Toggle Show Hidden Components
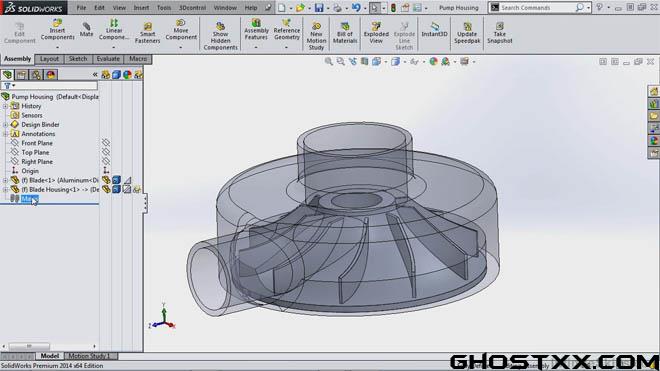Viewport: 660px width, 371px height. click(x=221, y=36)
